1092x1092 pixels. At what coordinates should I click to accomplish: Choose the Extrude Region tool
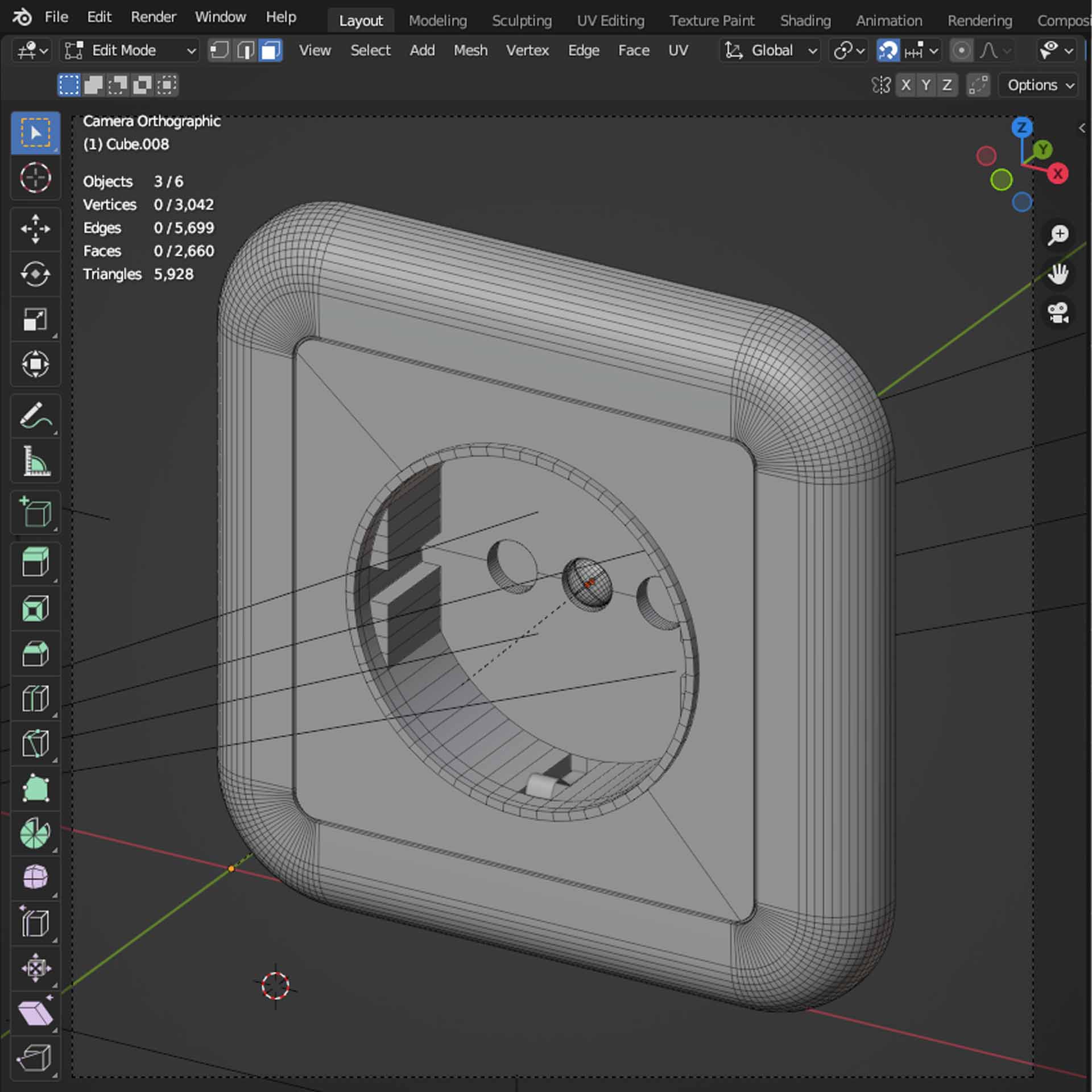(x=35, y=562)
